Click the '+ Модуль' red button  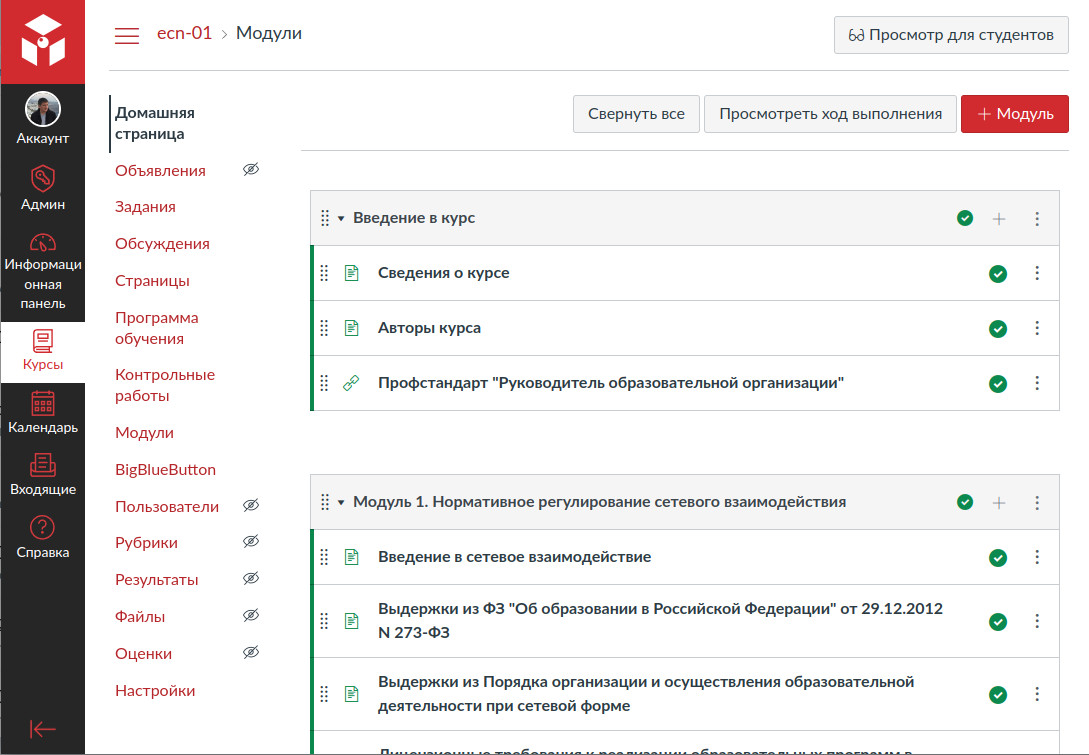click(x=1014, y=114)
